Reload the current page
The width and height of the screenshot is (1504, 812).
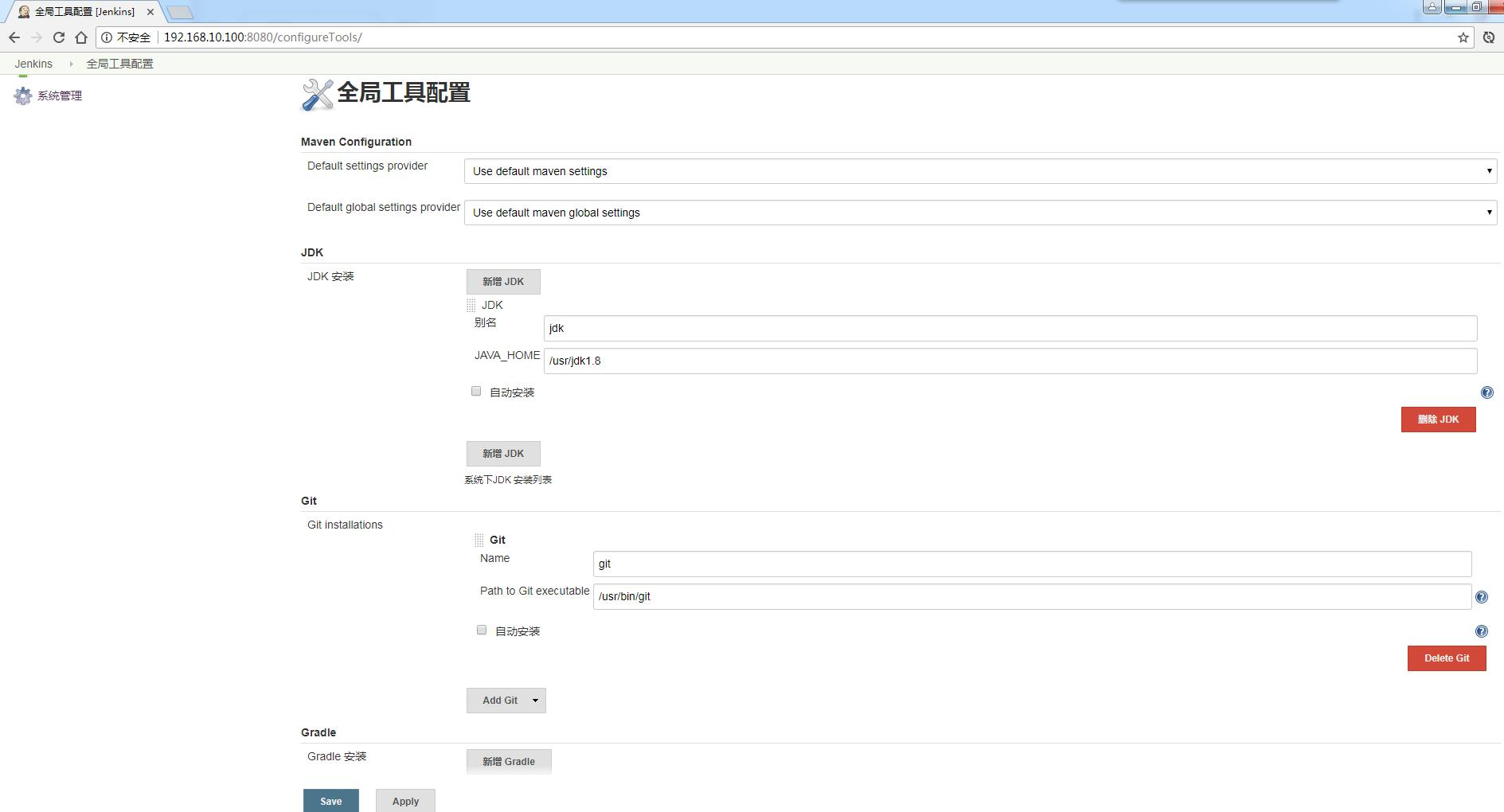tap(59, 37)
